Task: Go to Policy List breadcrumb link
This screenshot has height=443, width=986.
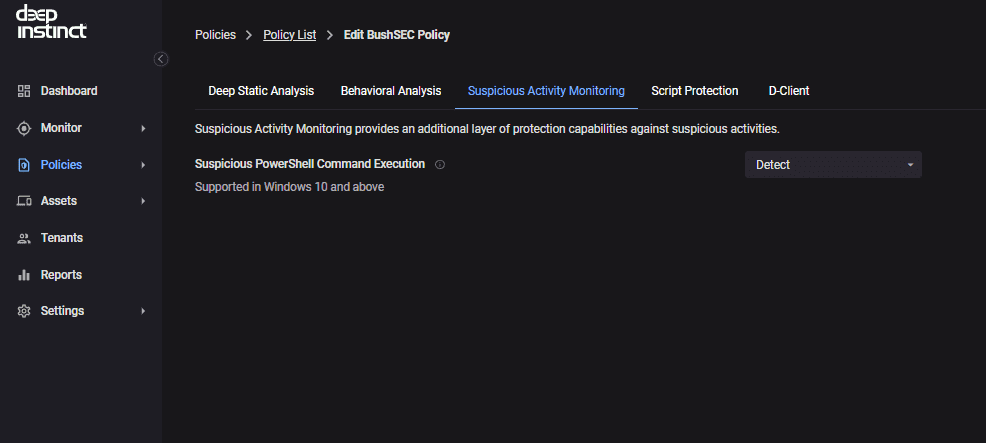Action: pyautogui.click(x=289, y=35)
